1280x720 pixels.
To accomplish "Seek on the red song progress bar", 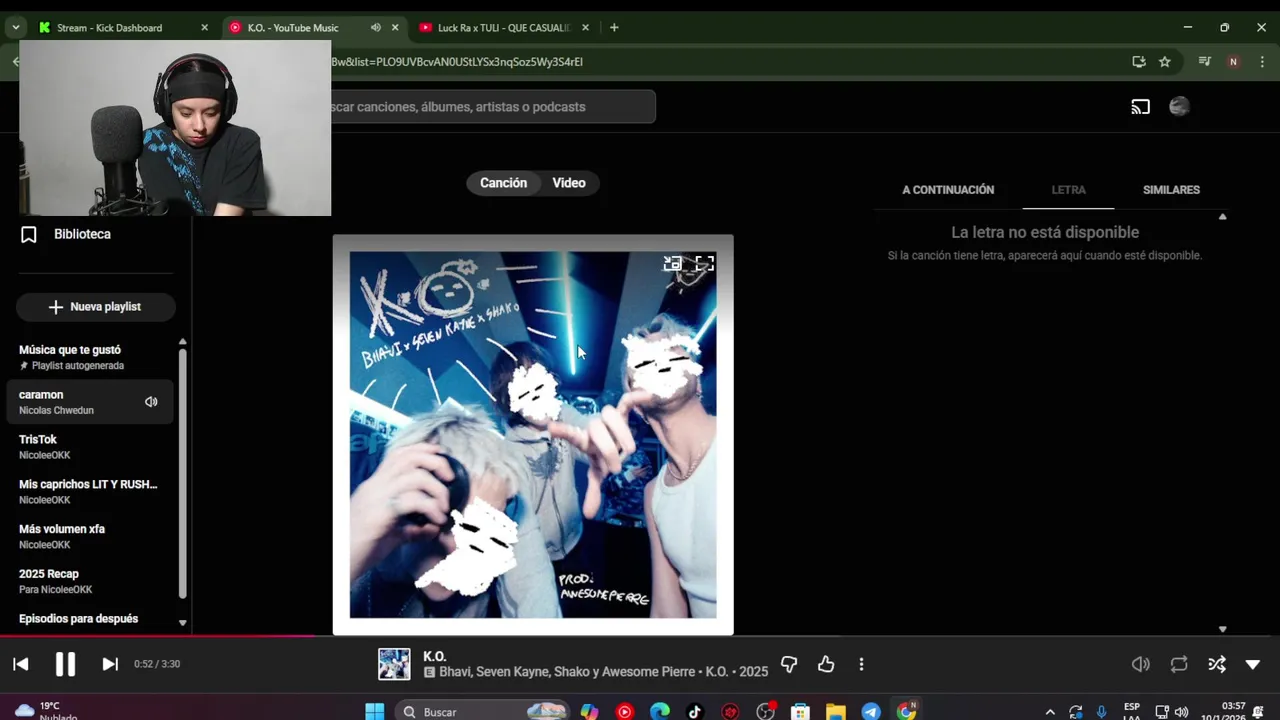I will pos(158,635).
